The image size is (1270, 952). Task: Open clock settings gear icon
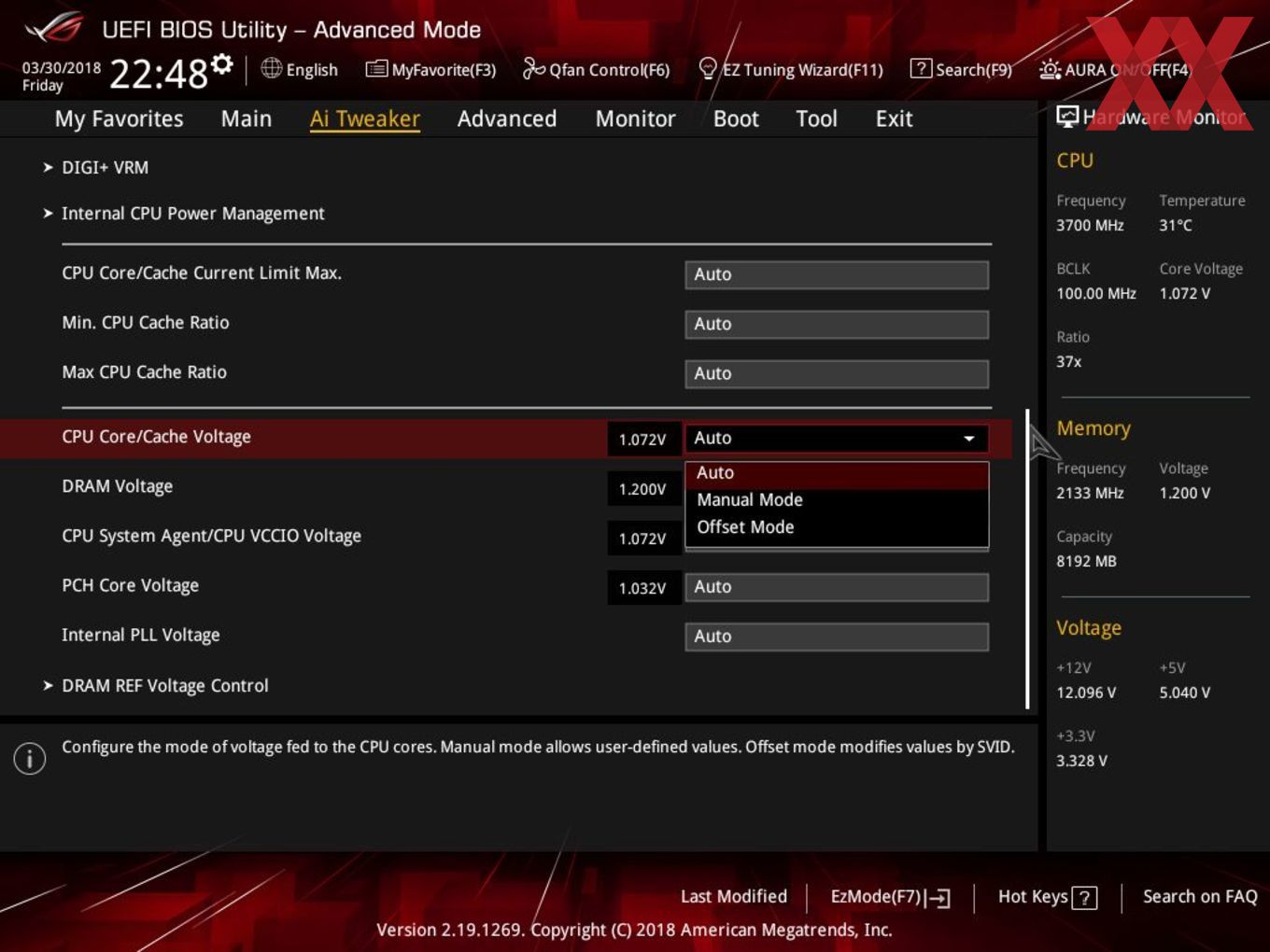click(221, 63)
